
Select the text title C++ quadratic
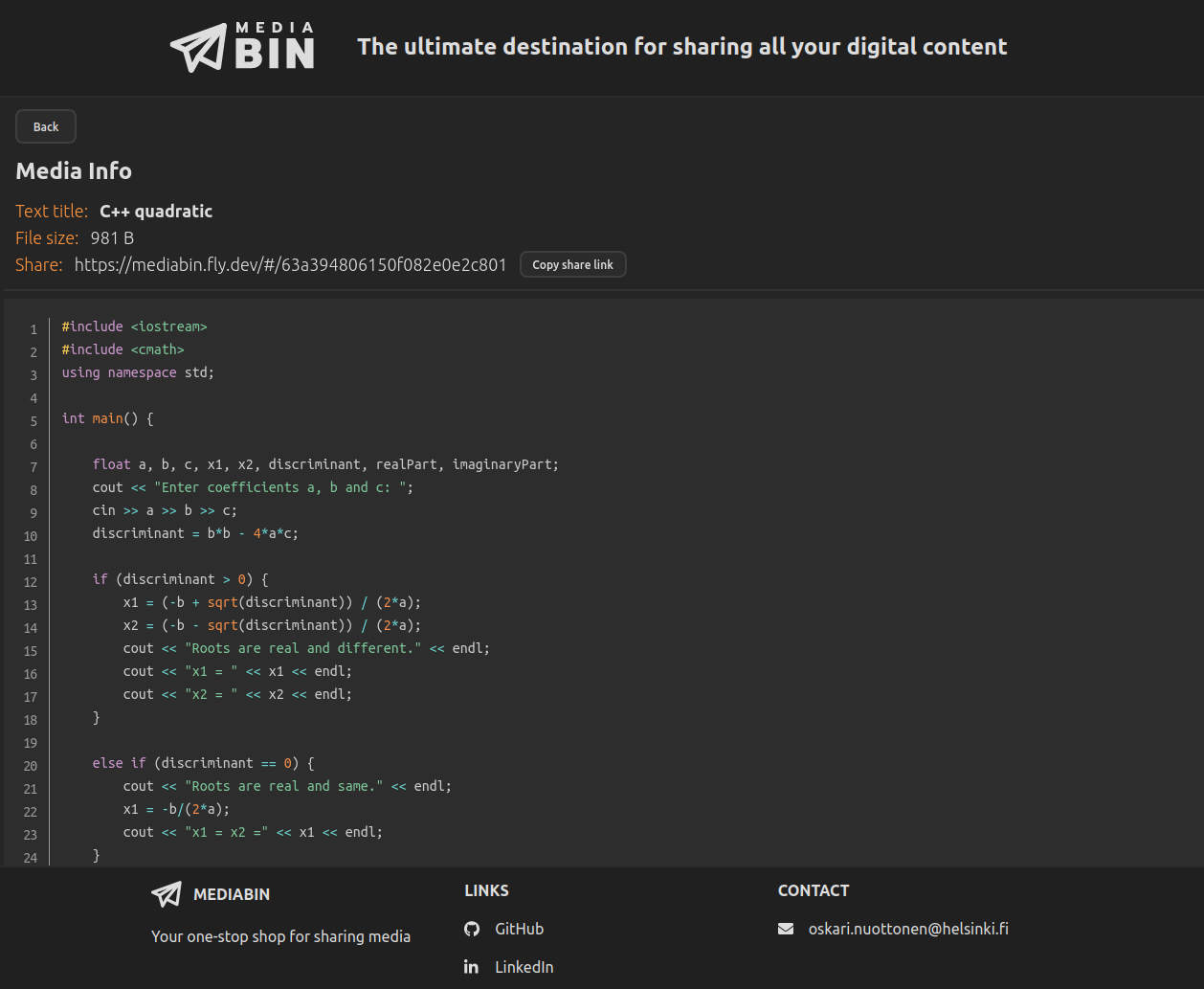click(x=156, y=211)
